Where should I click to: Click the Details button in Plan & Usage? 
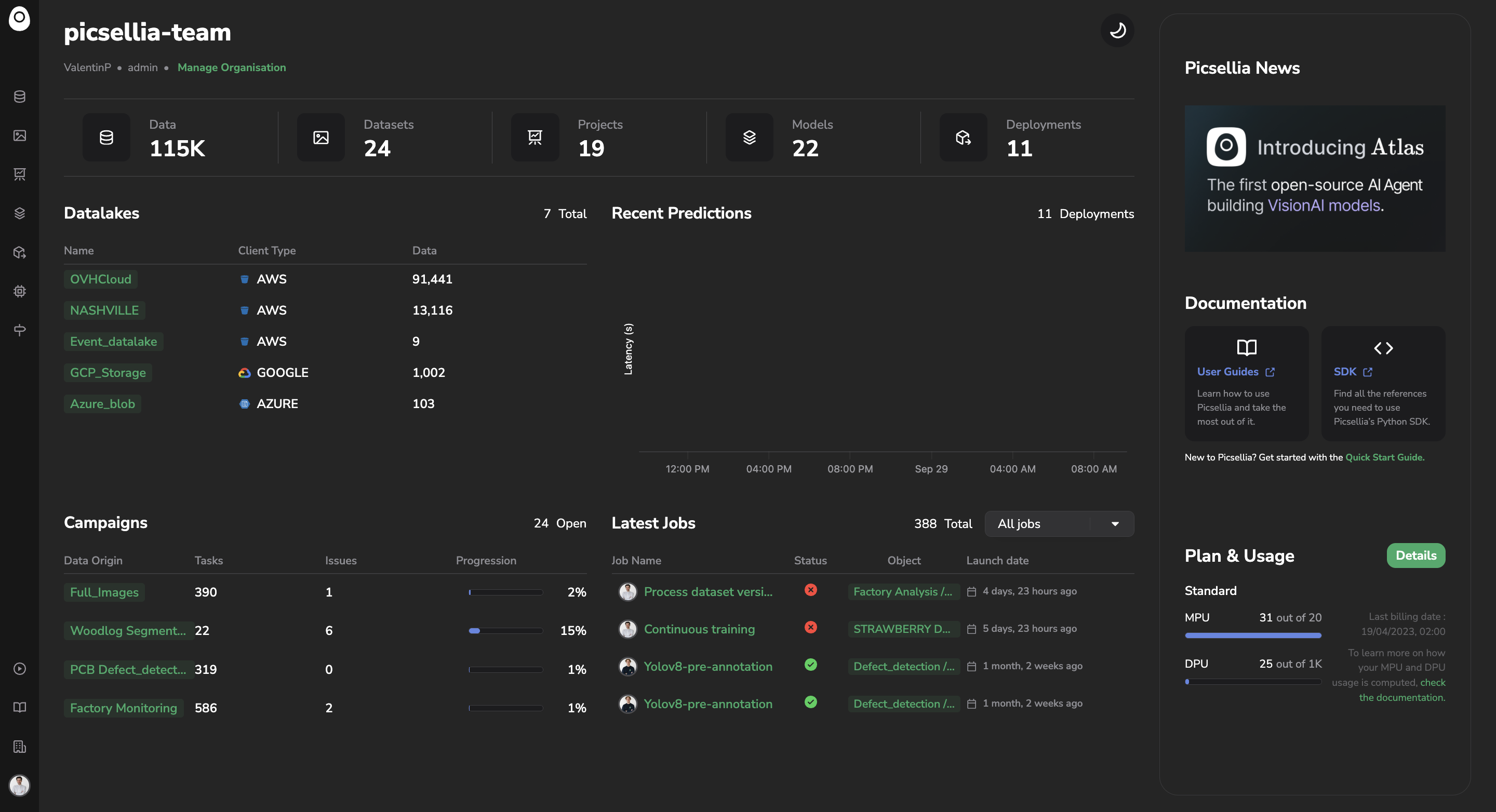(1415, 556)
